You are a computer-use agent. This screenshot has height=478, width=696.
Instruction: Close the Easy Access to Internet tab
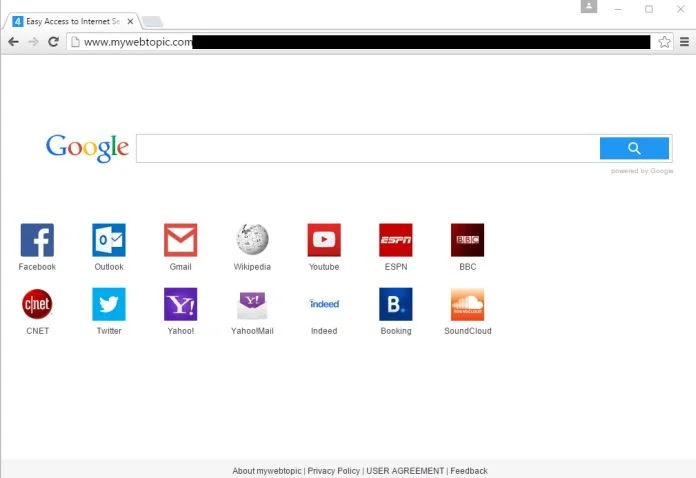click(x=130, y=21)
